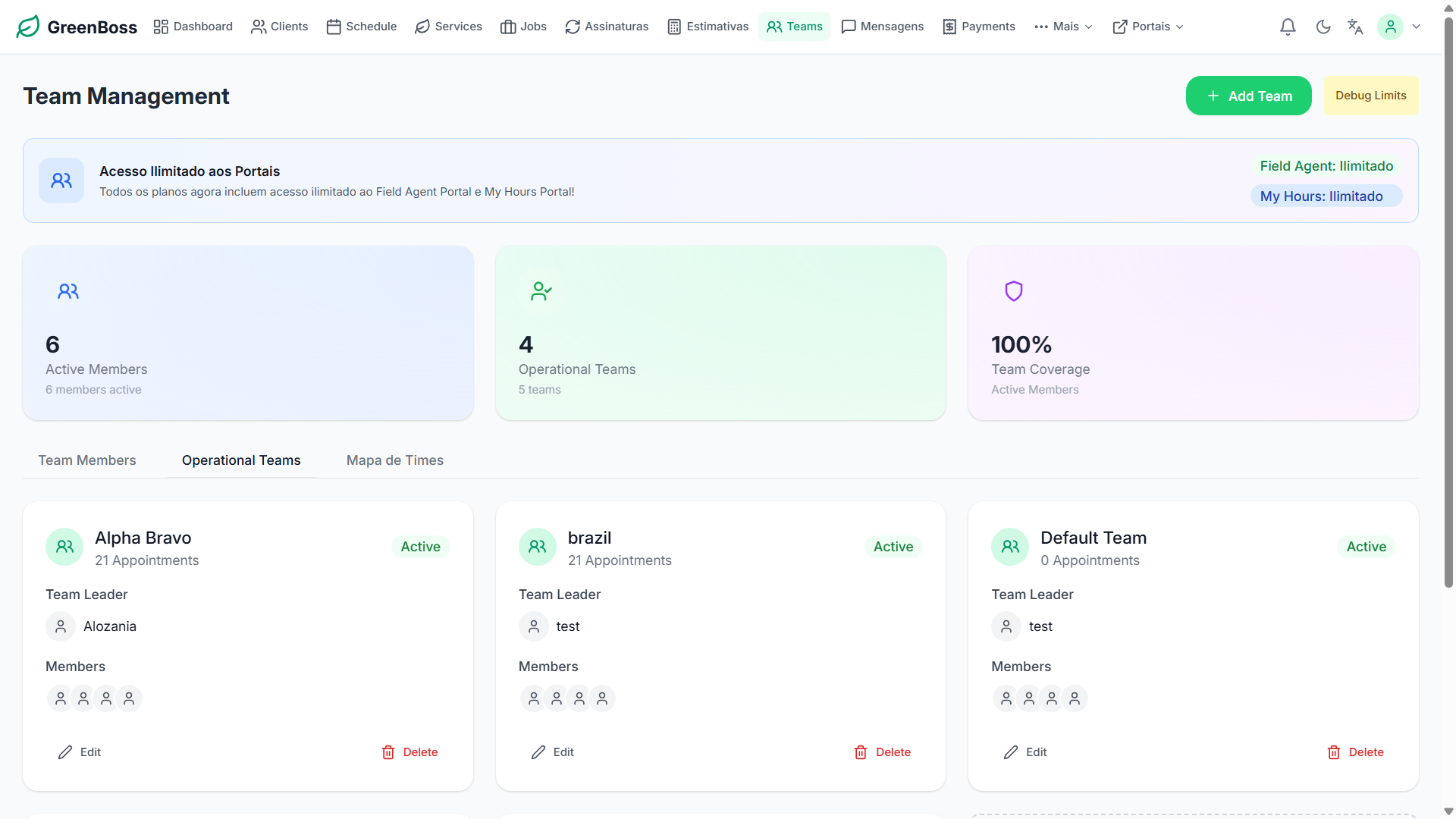1456x819 pixels.
Task: Click shield icon on Team Coverage card
Action: (1014, 291)
